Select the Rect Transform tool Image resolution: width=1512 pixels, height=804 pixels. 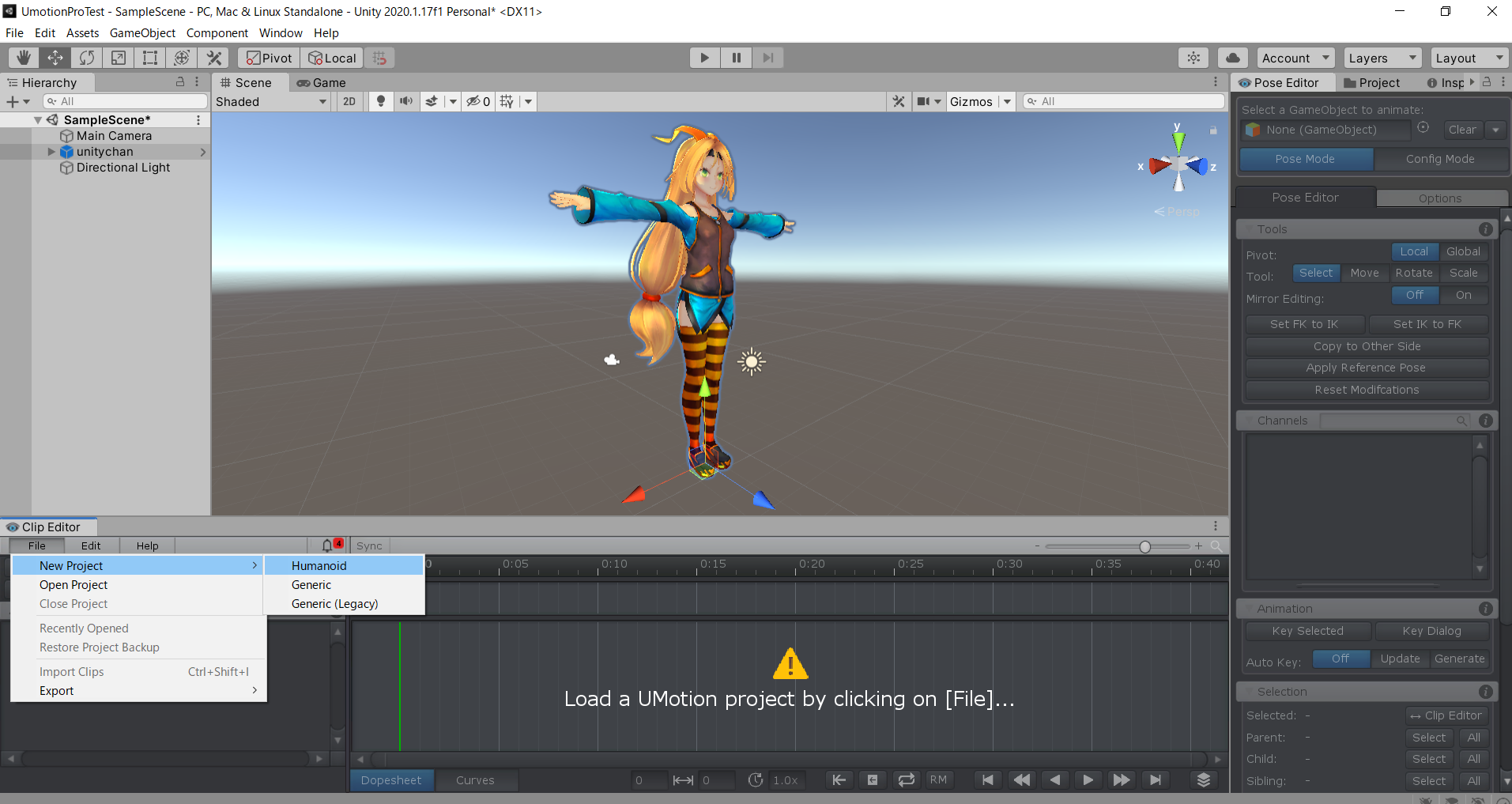pos(149,57)
